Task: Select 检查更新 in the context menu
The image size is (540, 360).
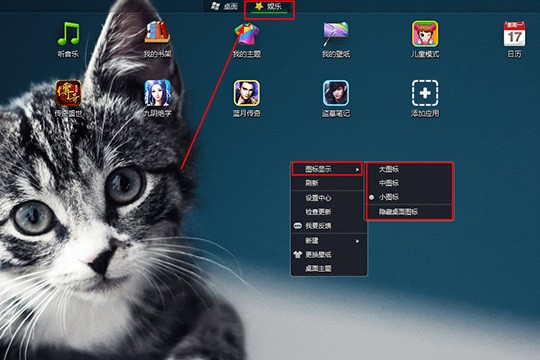Action: 328,212
